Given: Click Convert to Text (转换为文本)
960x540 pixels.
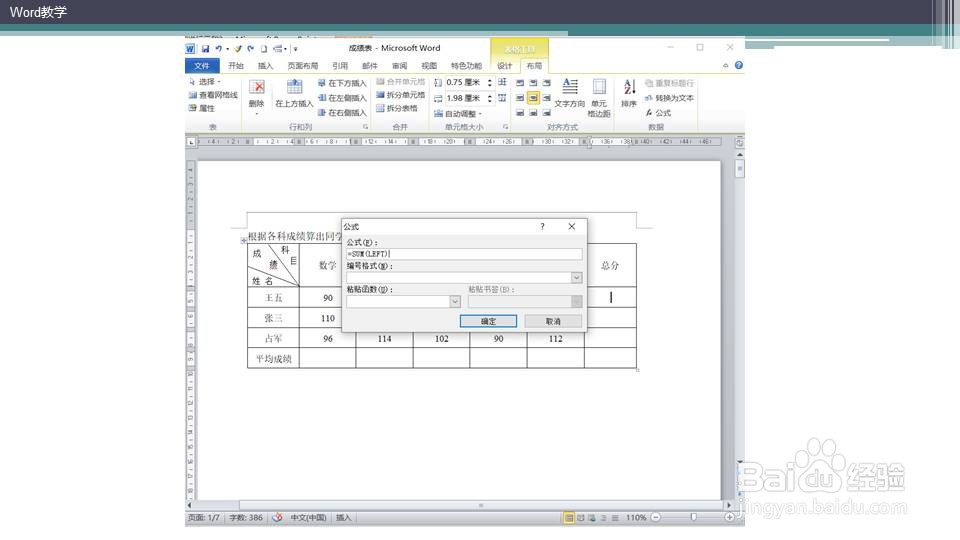Looking at the screenshot, I should tap(669, 98).
